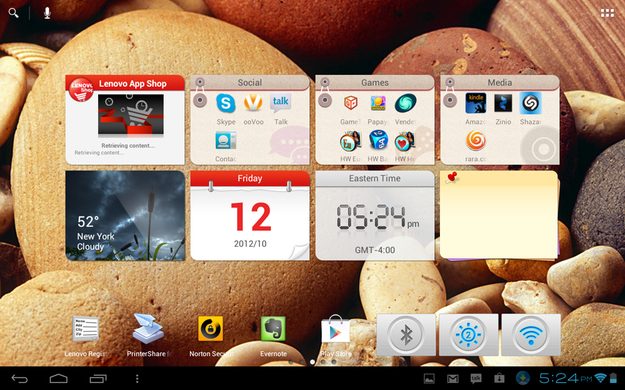Open the App Shop cart thumbnail
Image resolution: width=625 pixels, height=390 pixels.
131,115
